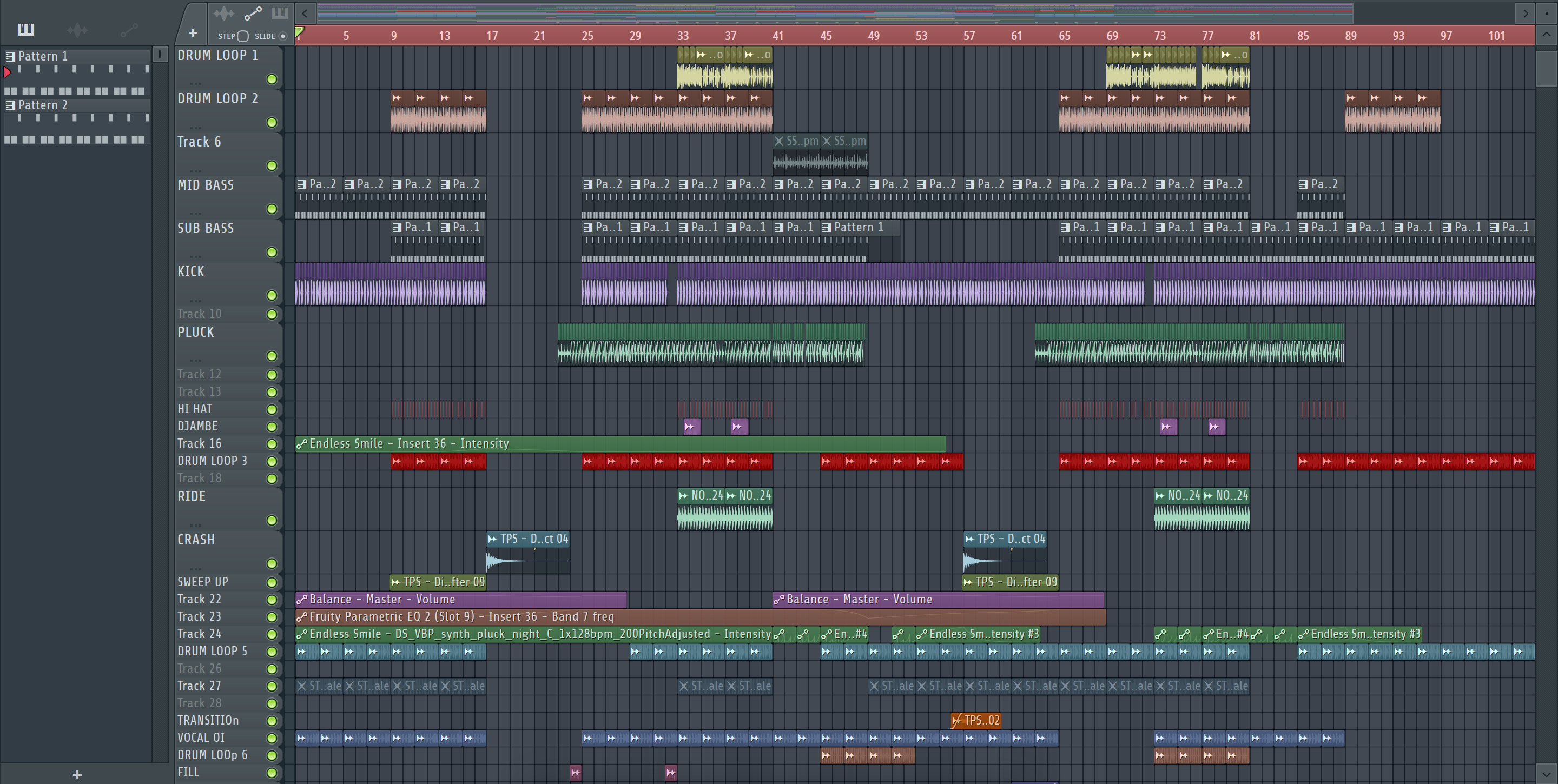Jump to bar 89 on the timeline ruler
Screen dimensions: 1558x784
pyautogui.click(x=1351, y=36)
